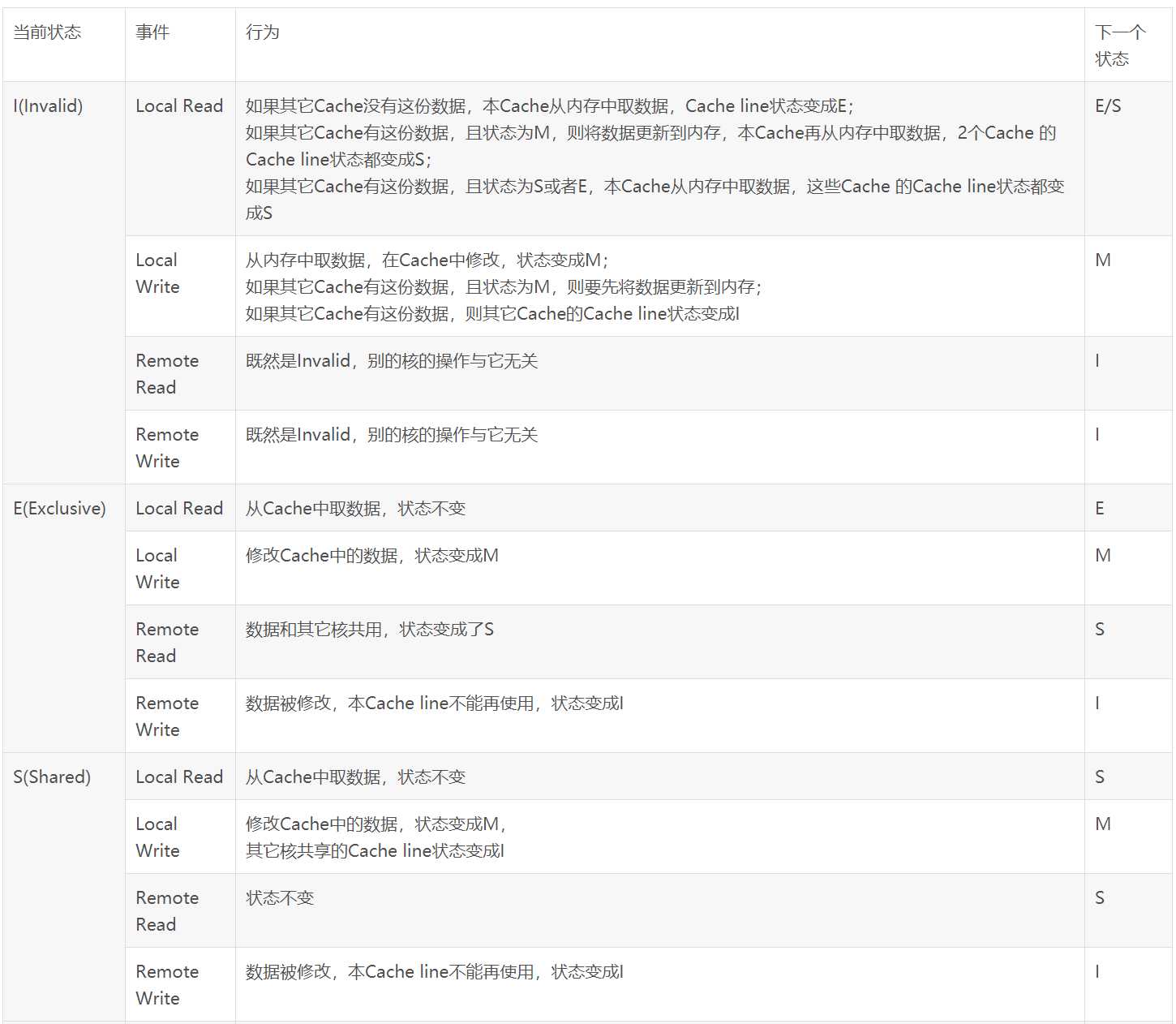Click 数据被修改 text in S(Shared) Remote Write row
The height and width of the screenshot is (1024, 1176).
(435, 972)
